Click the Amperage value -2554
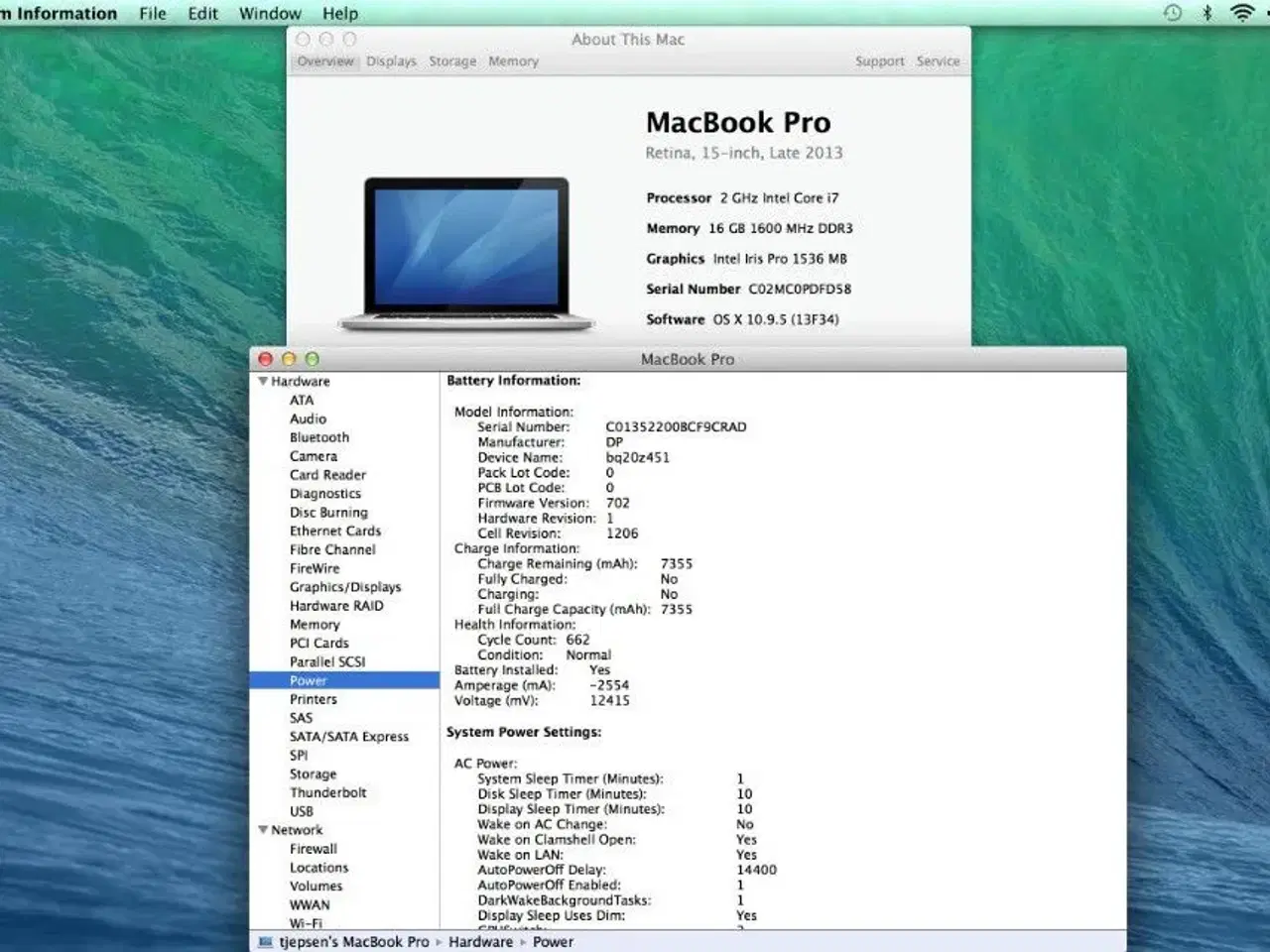Viewport: 1270px width, 952px height. pyautogui.click(x=609, y=685)
